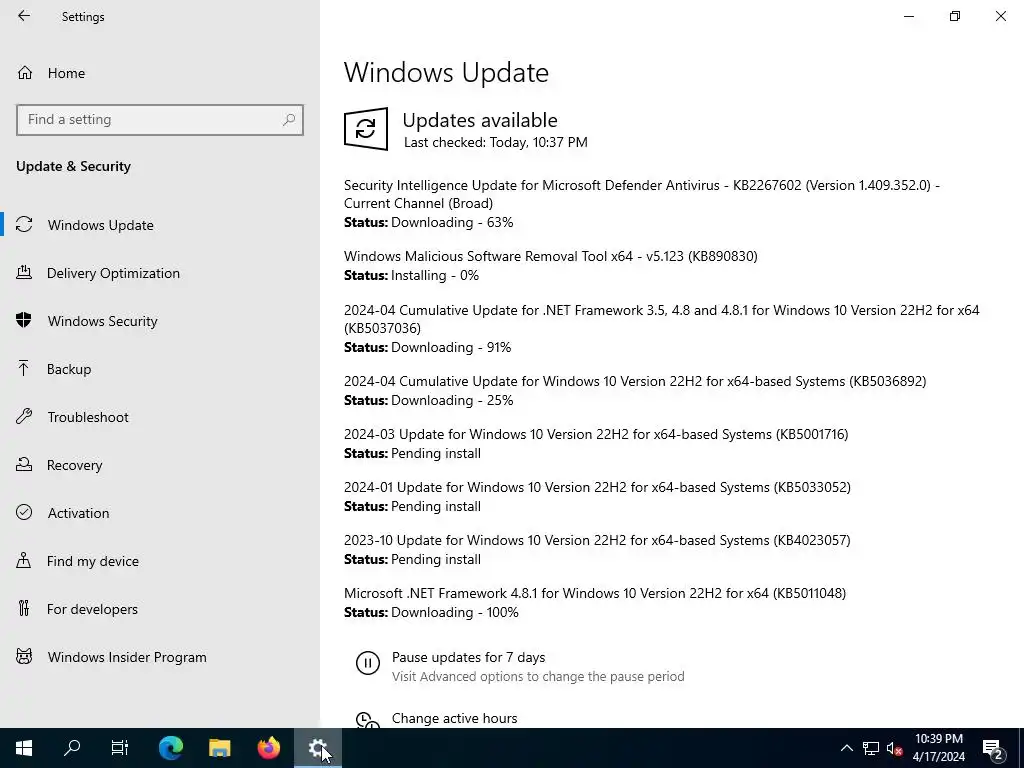Click 'Downloading - 91%' status text

tap(451, 347)
